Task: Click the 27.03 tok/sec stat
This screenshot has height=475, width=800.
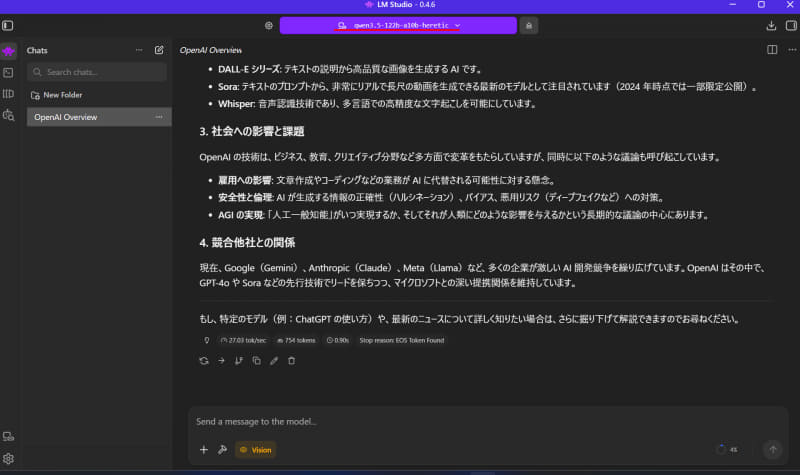Action: click(243, 340)
